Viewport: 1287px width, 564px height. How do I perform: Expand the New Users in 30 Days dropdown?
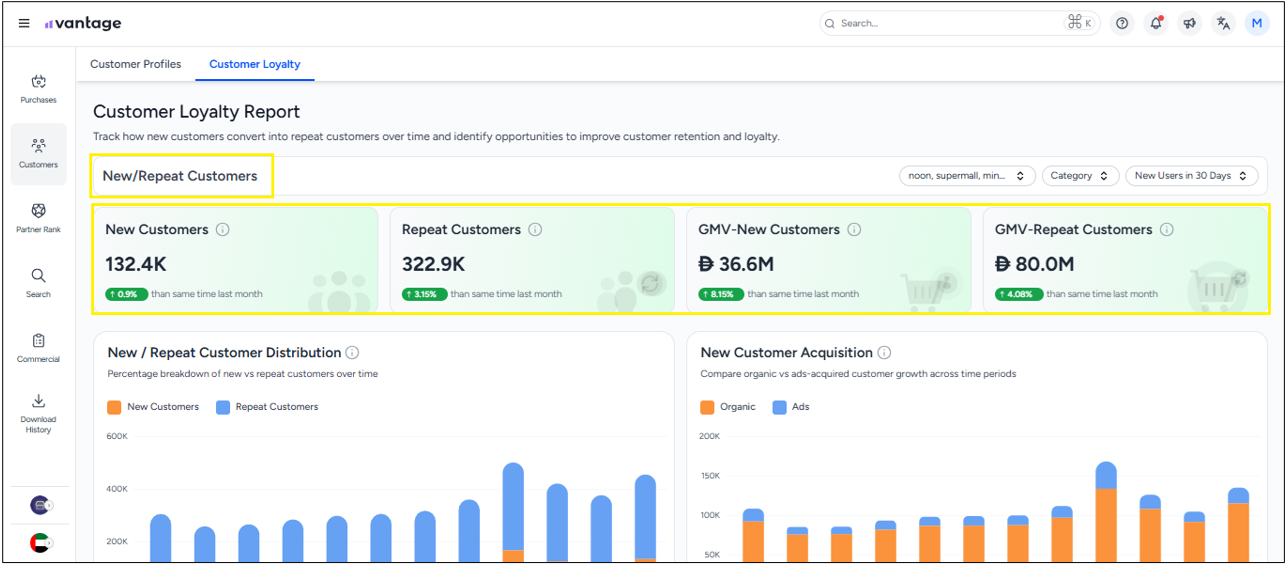tap(1191, 176)
